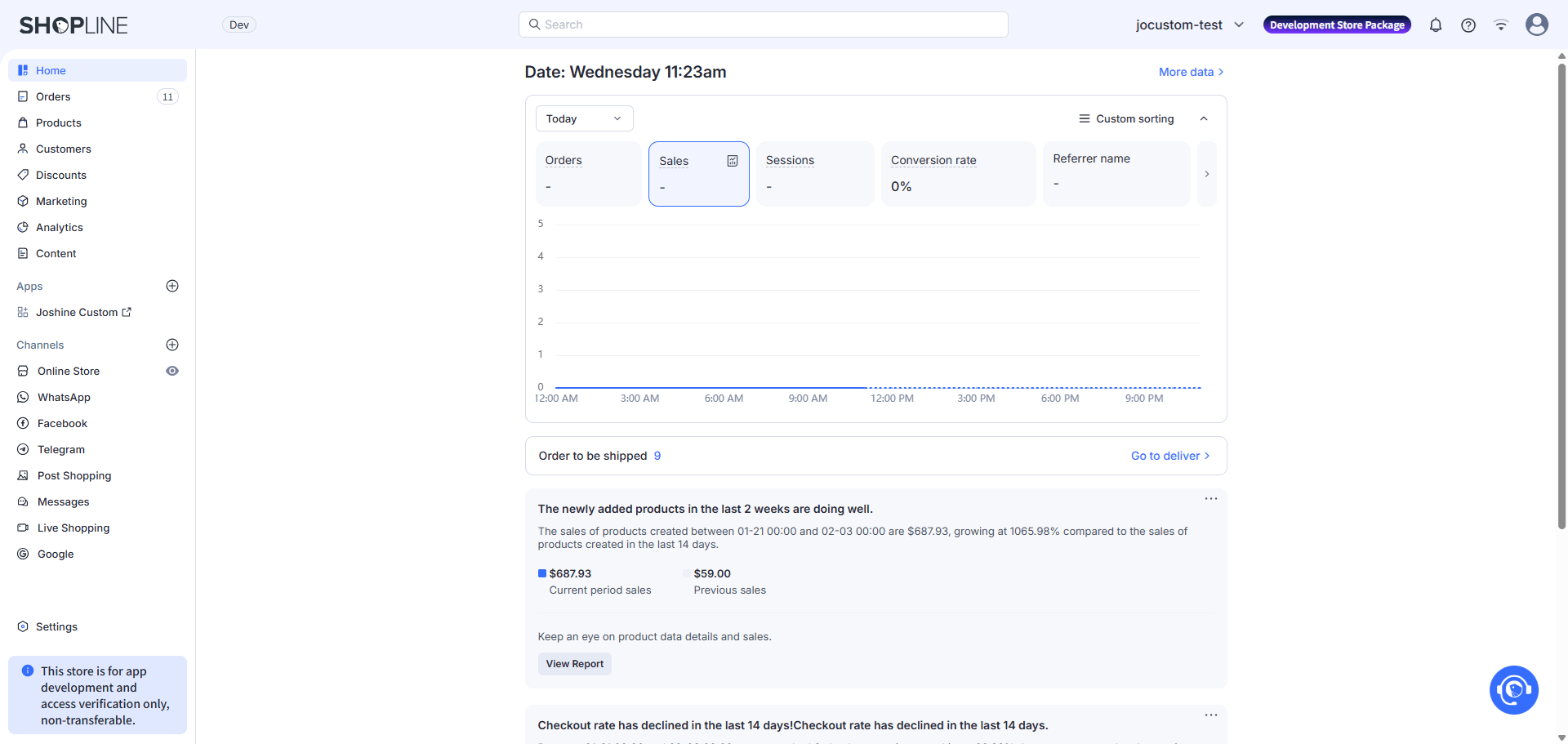
Task: Open the Today date range dropdown
Action: (584, 118)
